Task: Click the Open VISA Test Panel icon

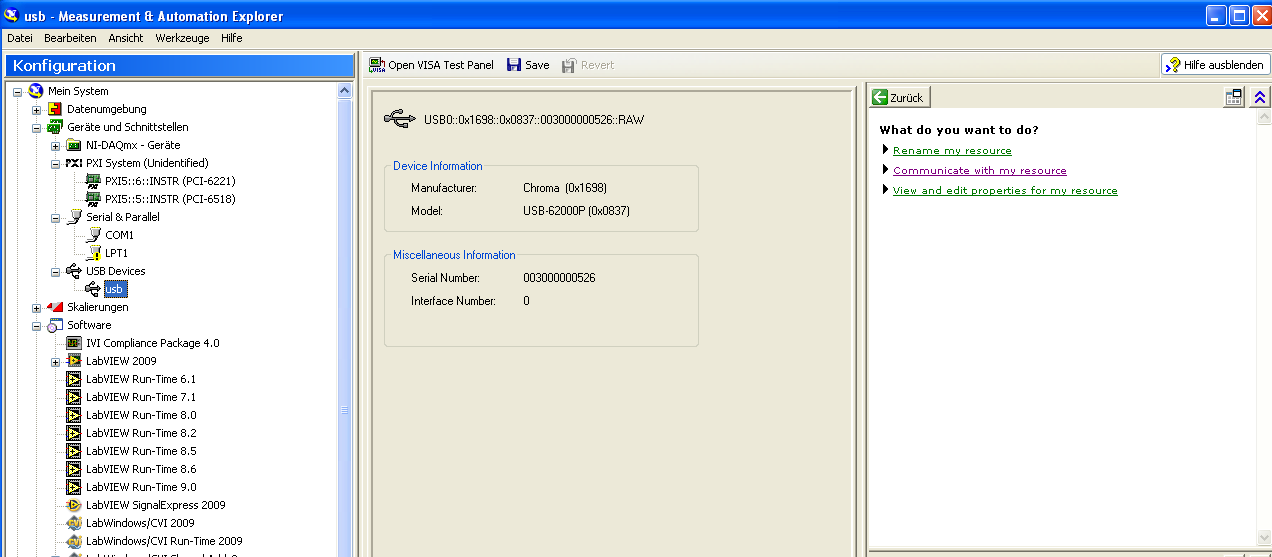Action: point(377,65)
